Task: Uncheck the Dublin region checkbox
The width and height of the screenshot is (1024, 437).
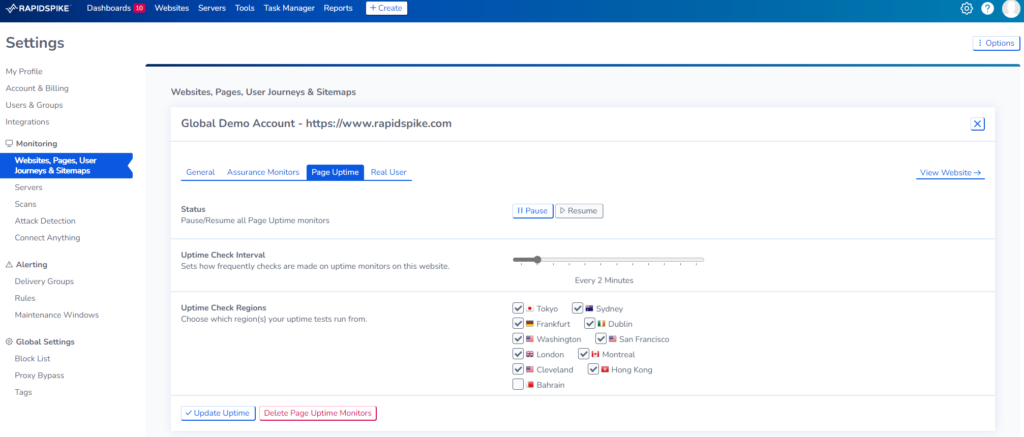Action: coord(590,323)
